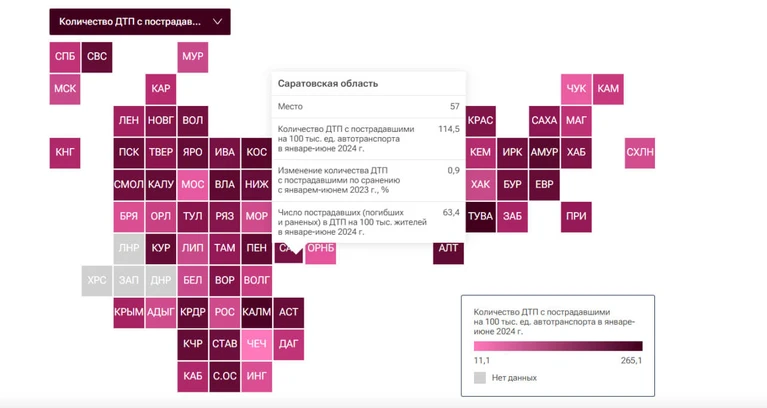Select the МСК region tile
Image resolution: width=767 pixels, height=408 pixels.
[x=65, y=89]
